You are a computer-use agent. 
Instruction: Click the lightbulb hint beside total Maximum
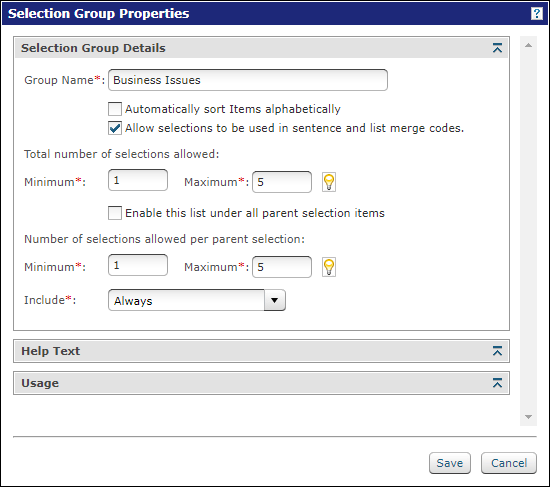(329, 182)
